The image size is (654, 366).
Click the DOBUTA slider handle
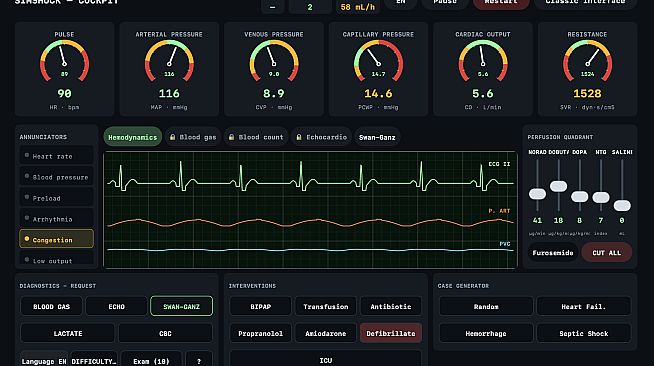(x=558, y=186)
